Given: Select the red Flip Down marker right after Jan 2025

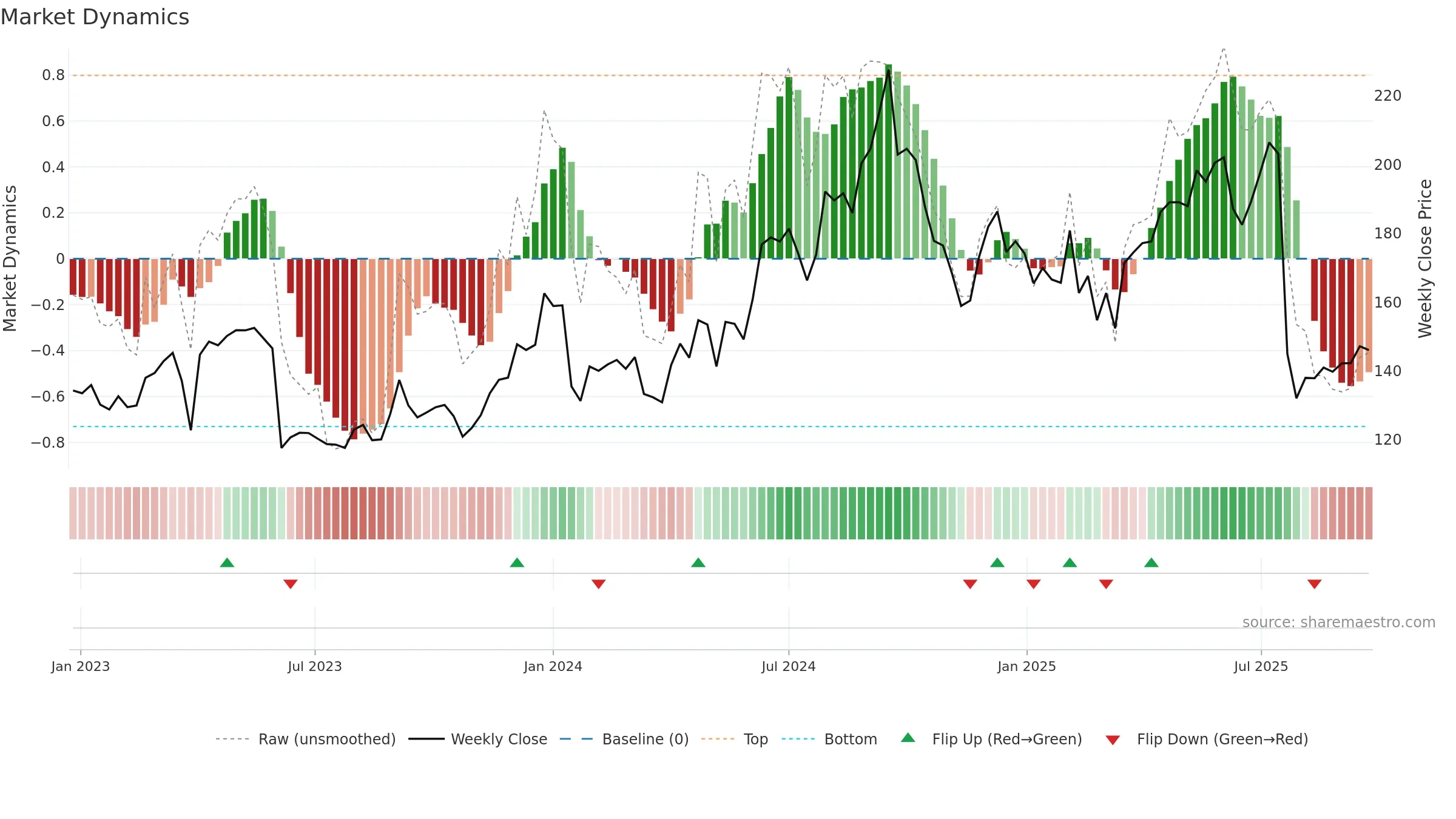Looking at the screenshot, I should [1034, 584].
